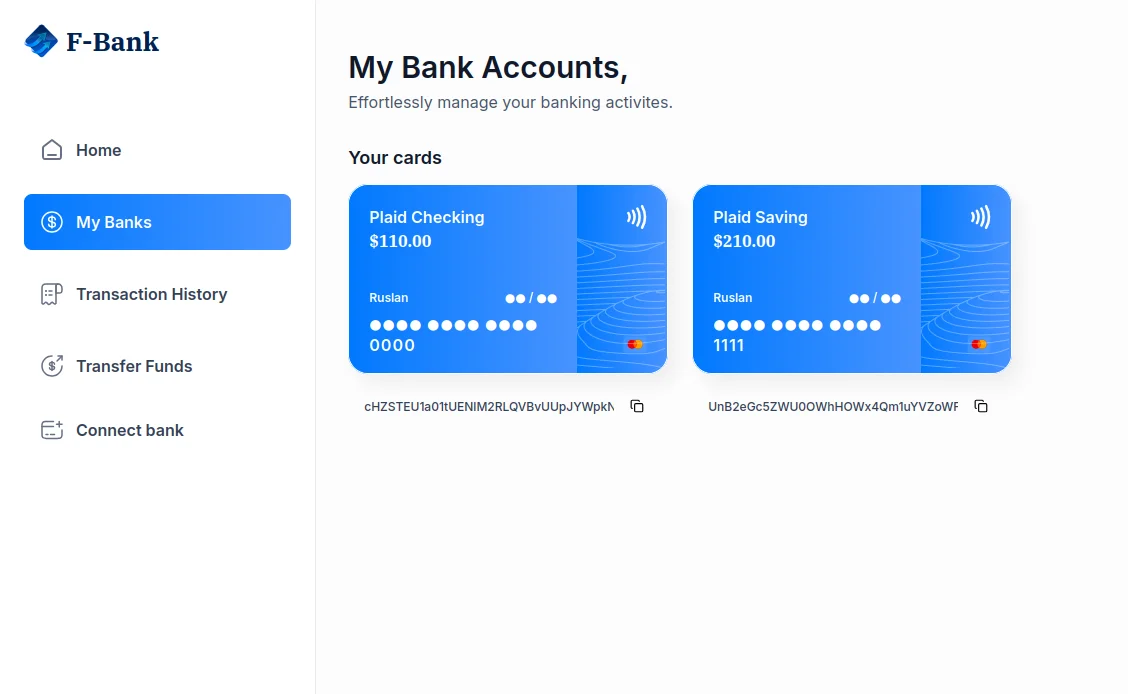The height and width of the screenshot is (694, 1128).
Task: Copy the Plaid Saving shareable ID
Action: coord(981,406)
